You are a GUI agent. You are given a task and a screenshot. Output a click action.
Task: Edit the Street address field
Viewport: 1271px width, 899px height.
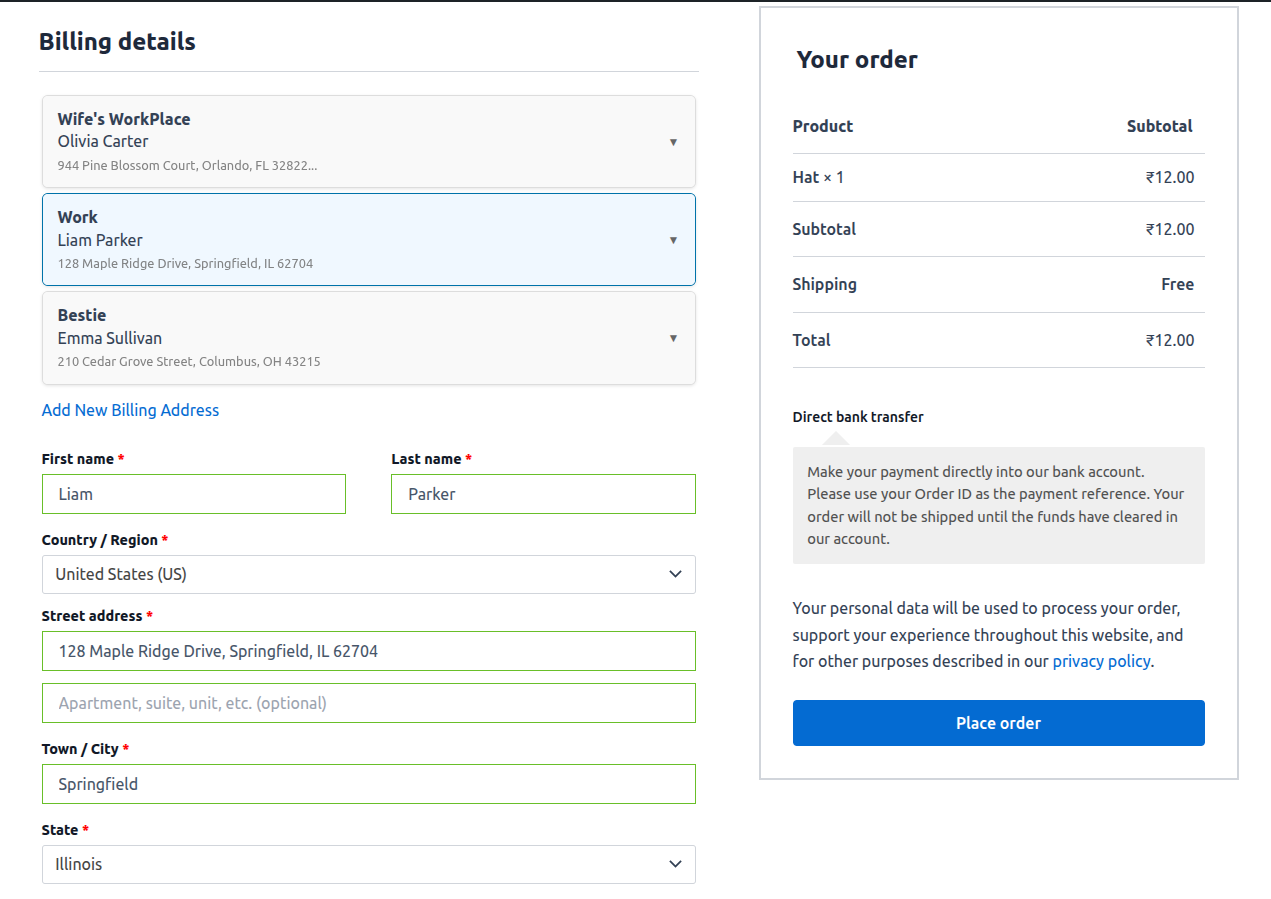coord(368,651)
